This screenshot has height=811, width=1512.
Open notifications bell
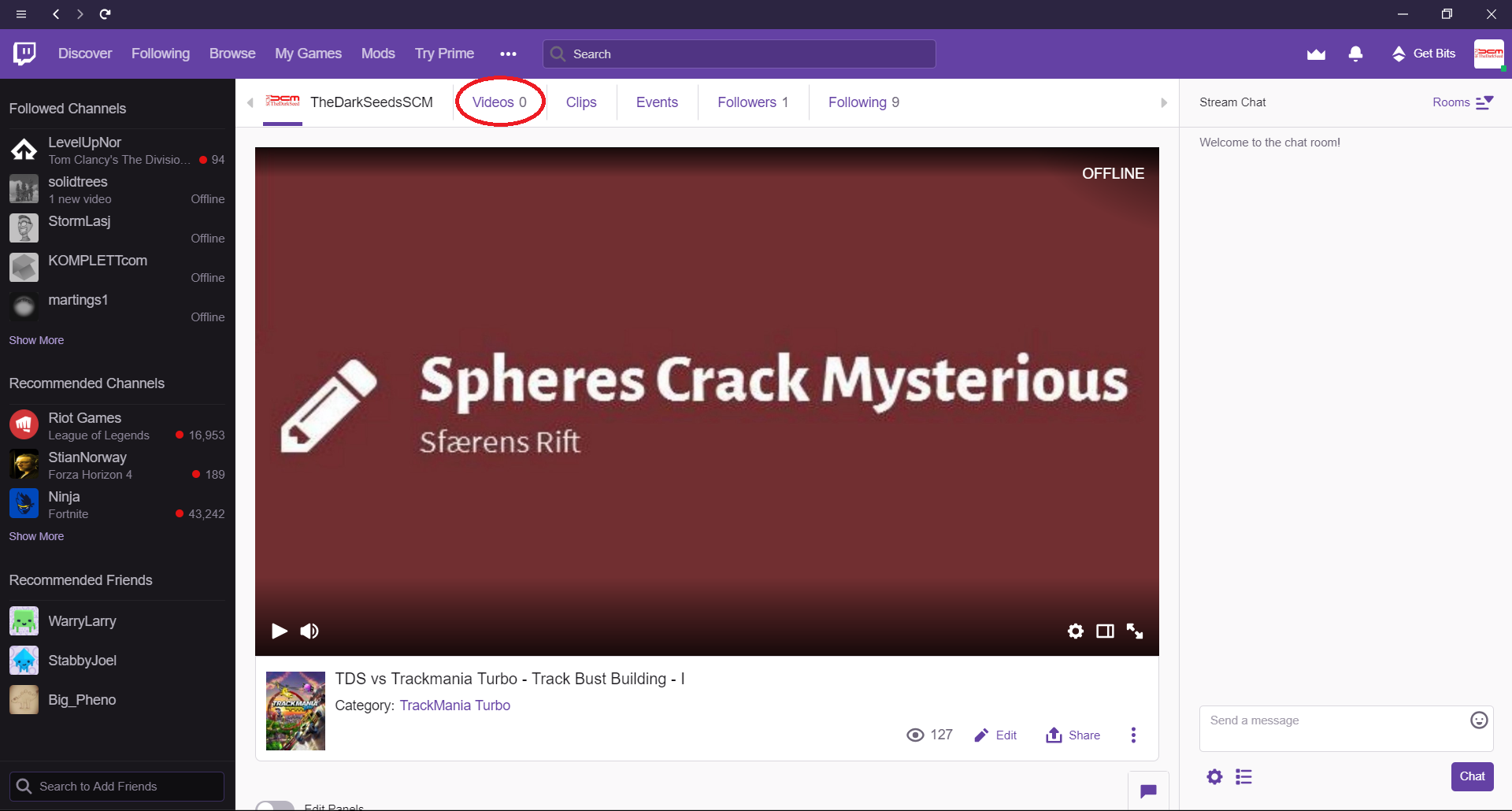pos(1355,54)
